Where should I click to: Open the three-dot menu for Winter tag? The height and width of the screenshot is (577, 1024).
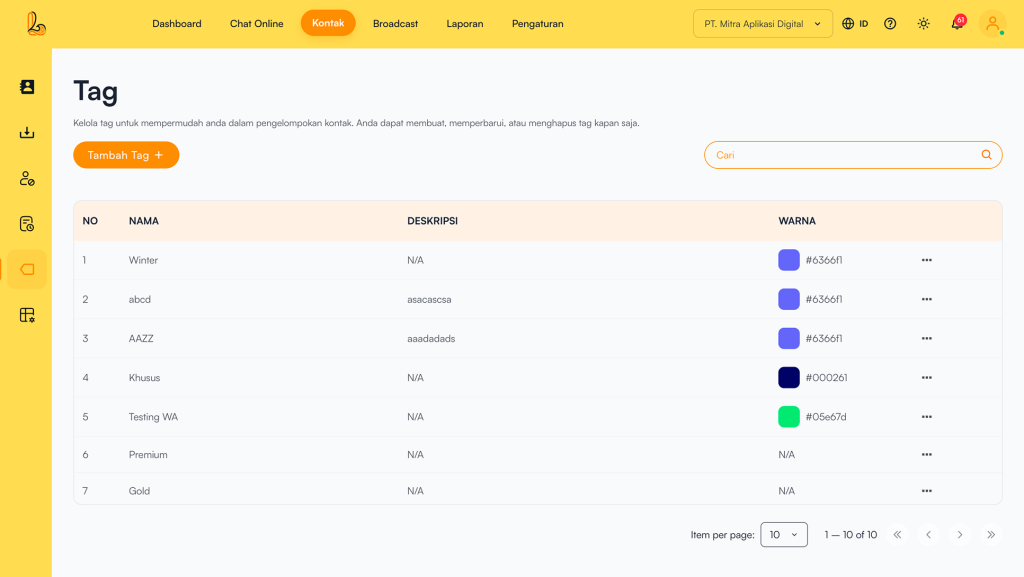[x=926, y=260]
